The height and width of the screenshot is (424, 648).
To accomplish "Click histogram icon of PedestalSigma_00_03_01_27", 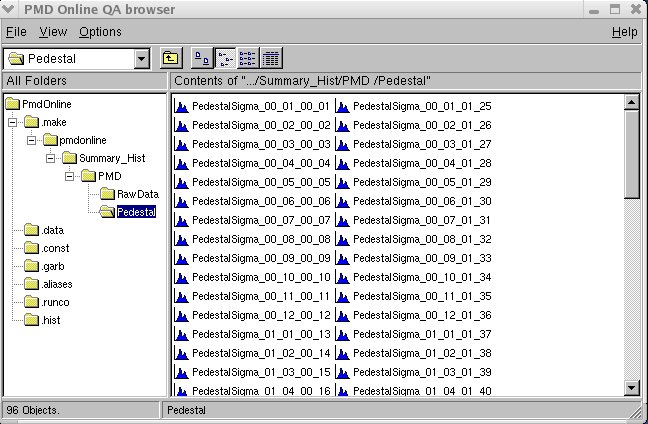I will (x=343, y=145).
